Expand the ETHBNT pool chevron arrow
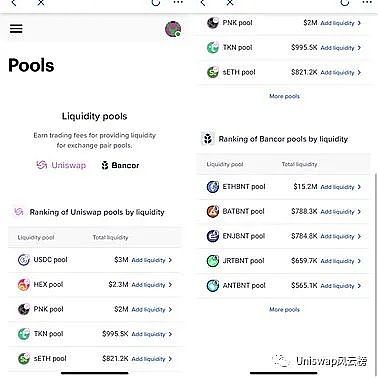 pyautogui.click(x=359, y=187)
